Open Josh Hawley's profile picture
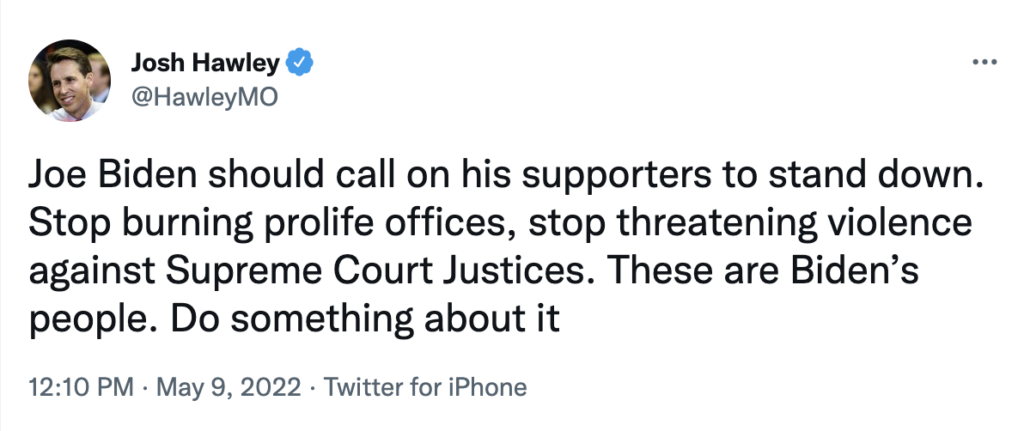The image size is (1024, 431). point(69,79)
